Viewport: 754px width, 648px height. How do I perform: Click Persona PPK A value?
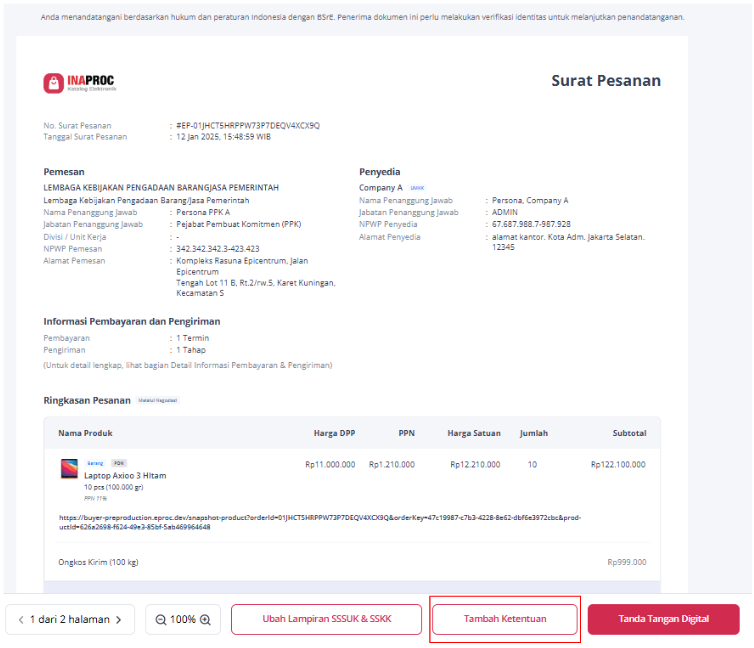click(x=203, y=212)
